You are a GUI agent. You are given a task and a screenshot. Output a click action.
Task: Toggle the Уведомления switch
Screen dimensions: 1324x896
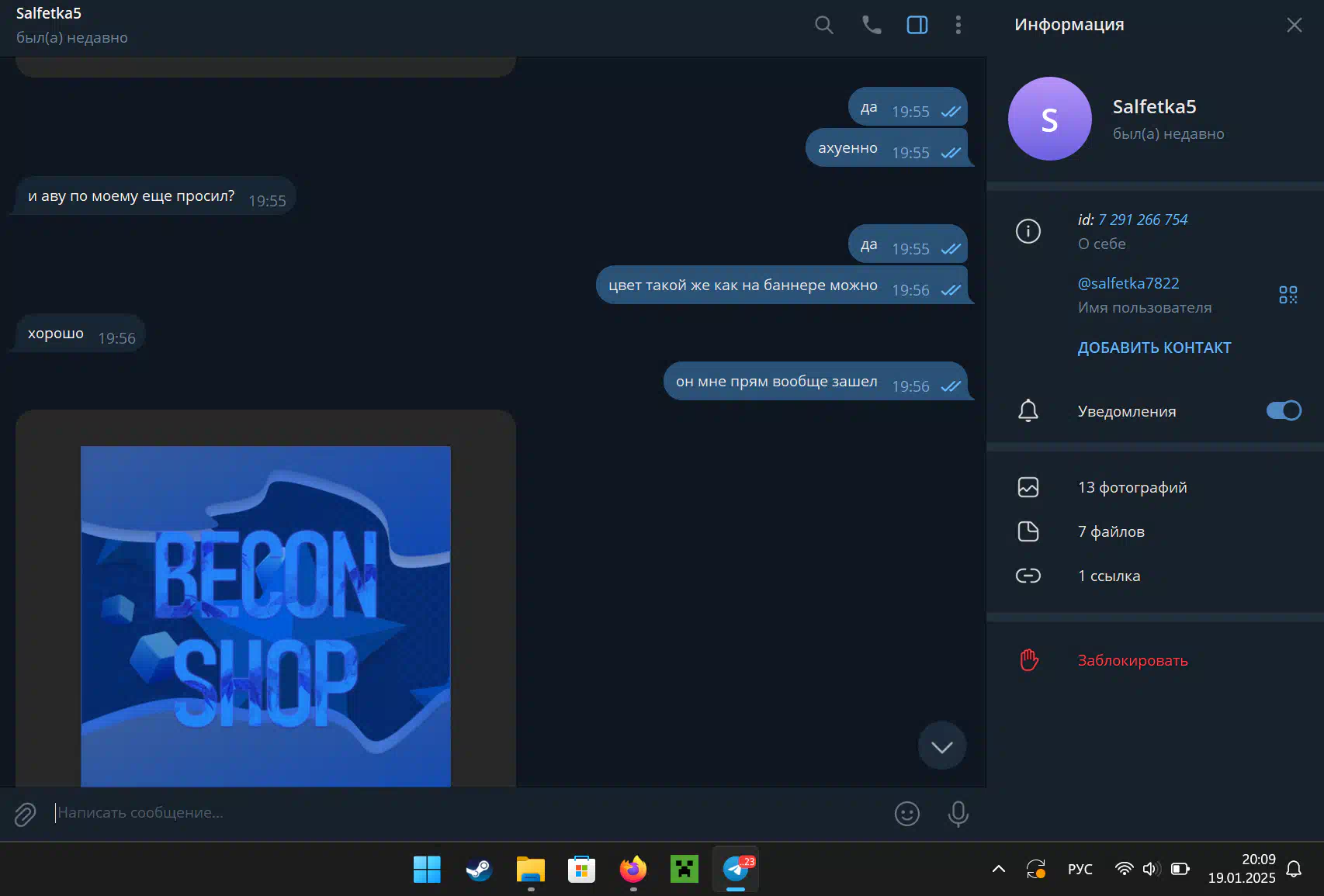point(1284,410)
